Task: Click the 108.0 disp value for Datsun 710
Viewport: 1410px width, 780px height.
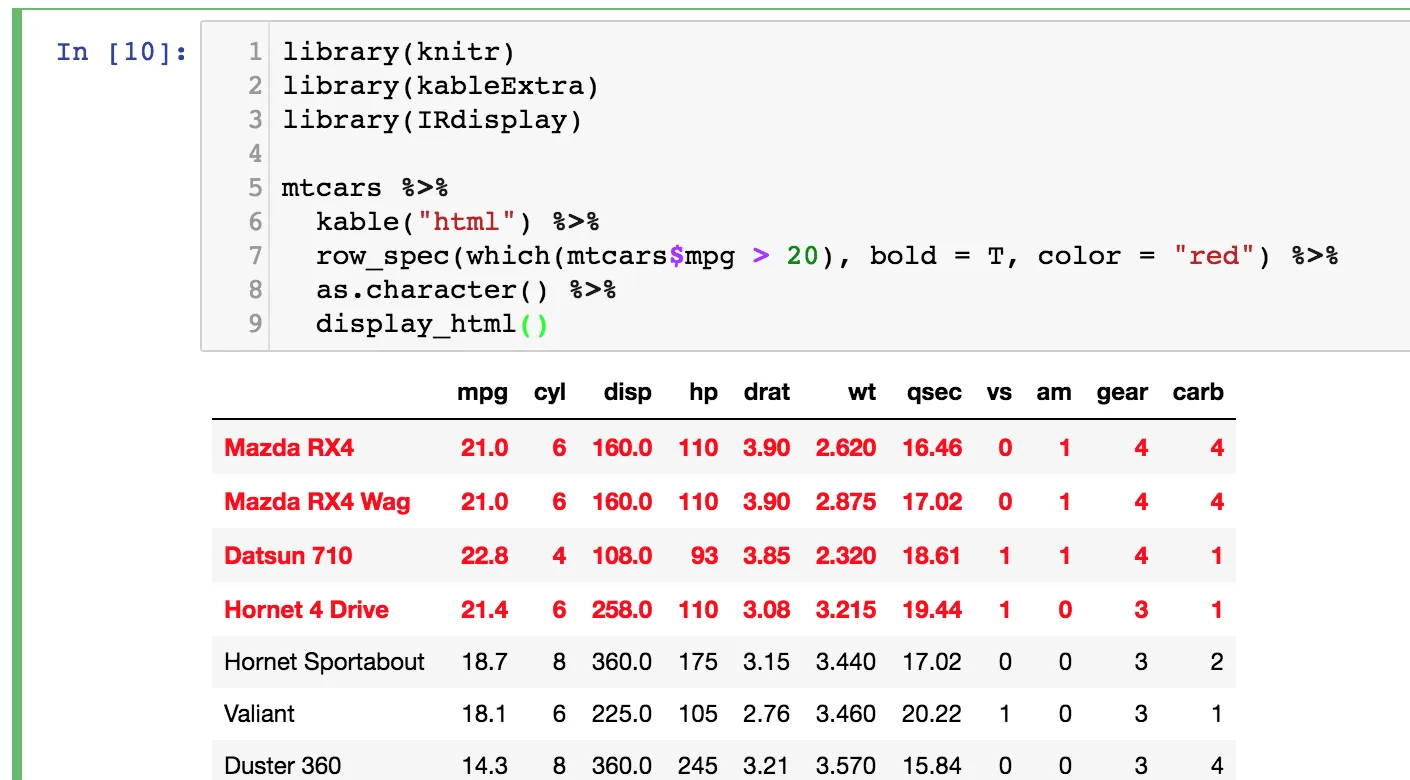Action: [x=622, y=556]
